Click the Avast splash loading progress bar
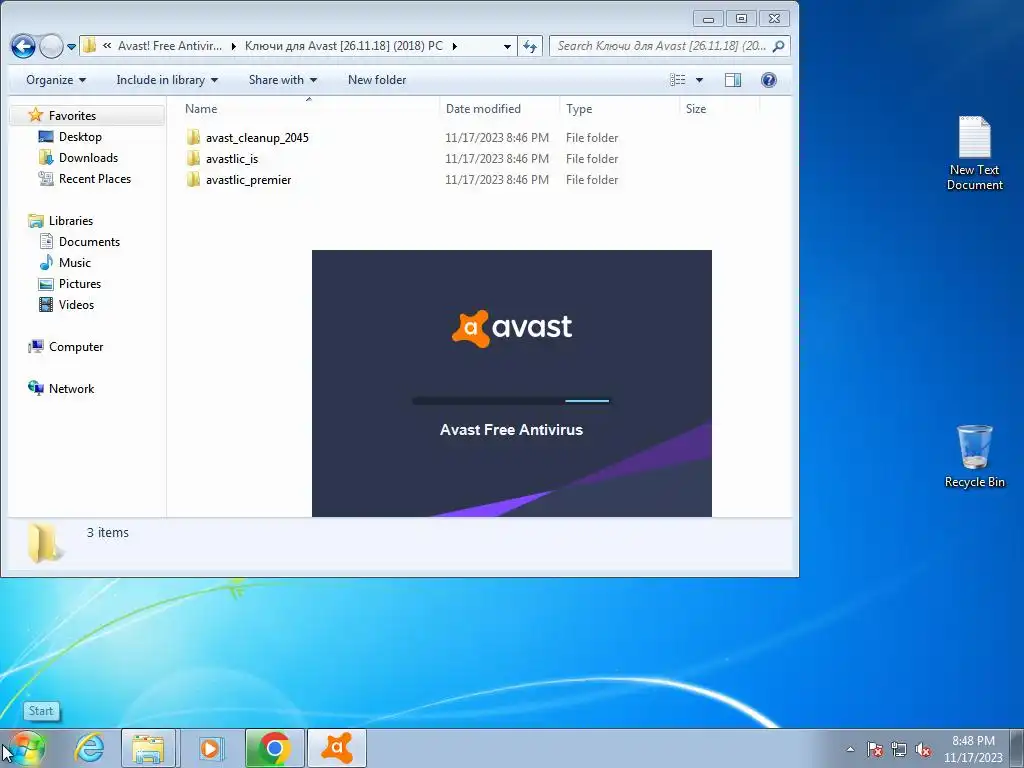1024x768 pixels. [x=511, y=401]
